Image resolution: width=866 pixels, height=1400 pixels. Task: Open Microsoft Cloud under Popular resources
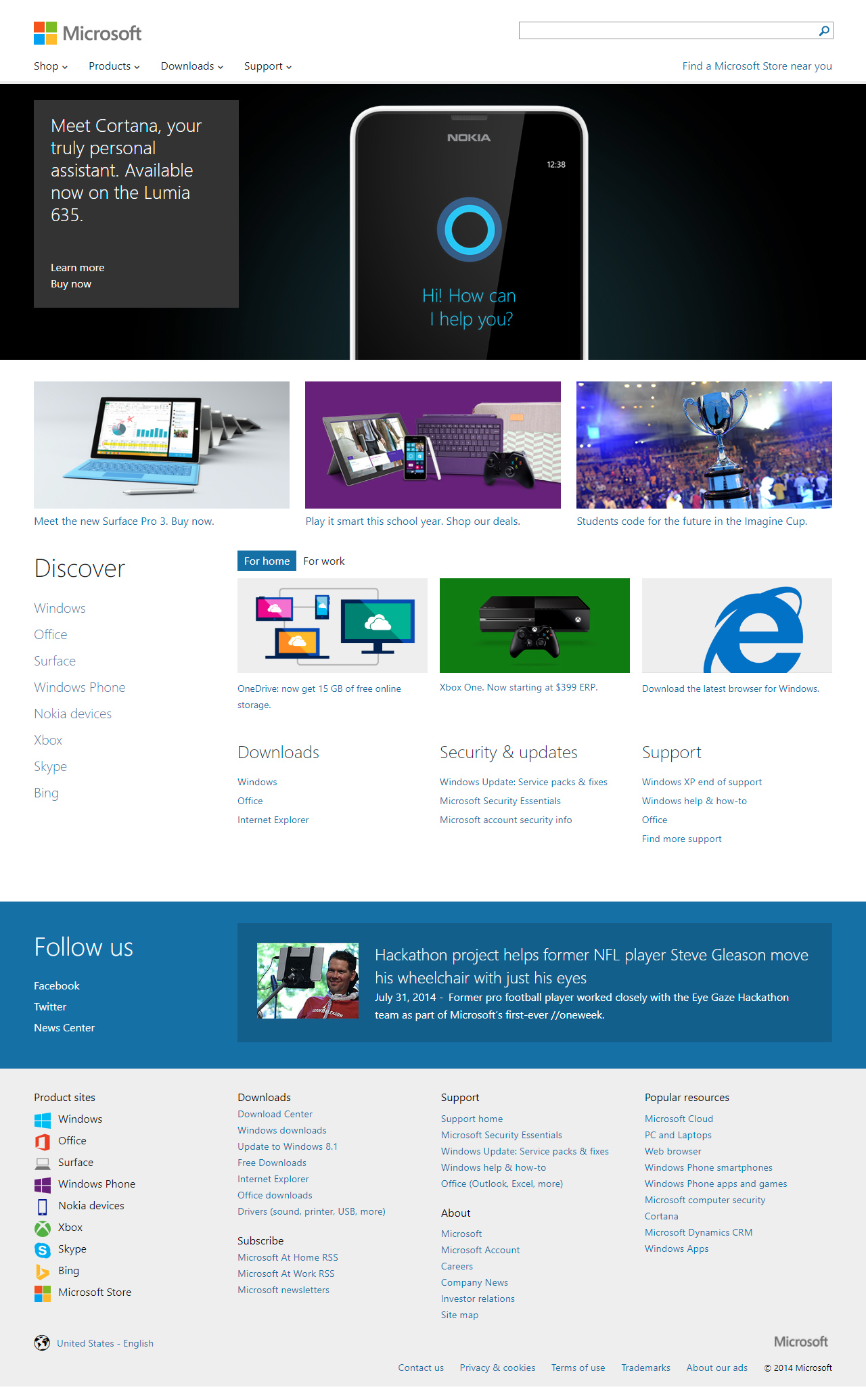tap(679, 1119)
